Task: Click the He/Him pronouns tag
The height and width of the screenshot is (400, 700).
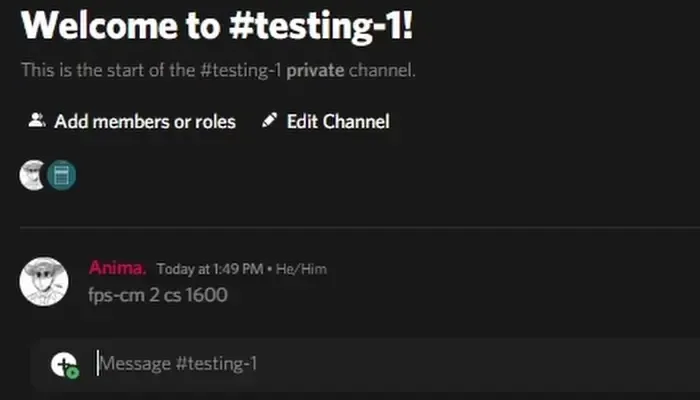Action: 304,269
